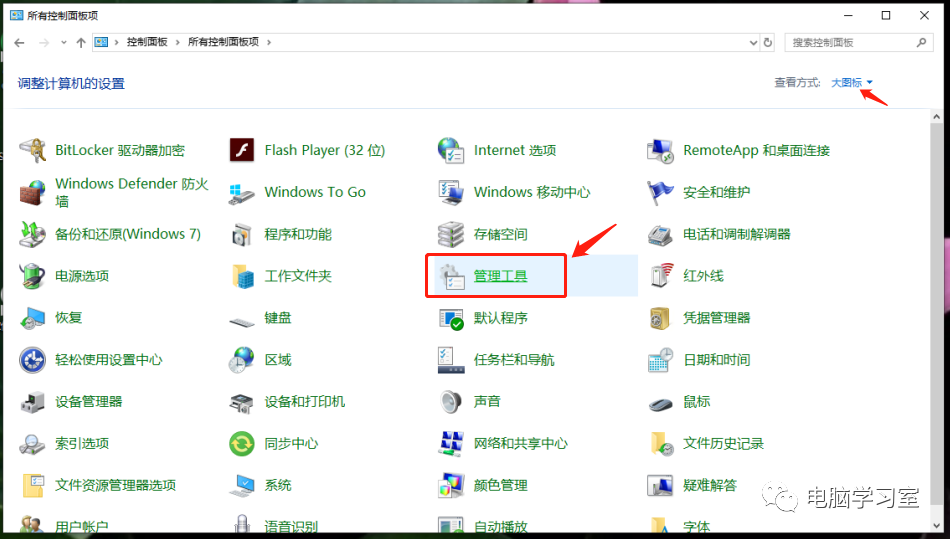Open the 疑难解答 icon

tap(660, 486)
